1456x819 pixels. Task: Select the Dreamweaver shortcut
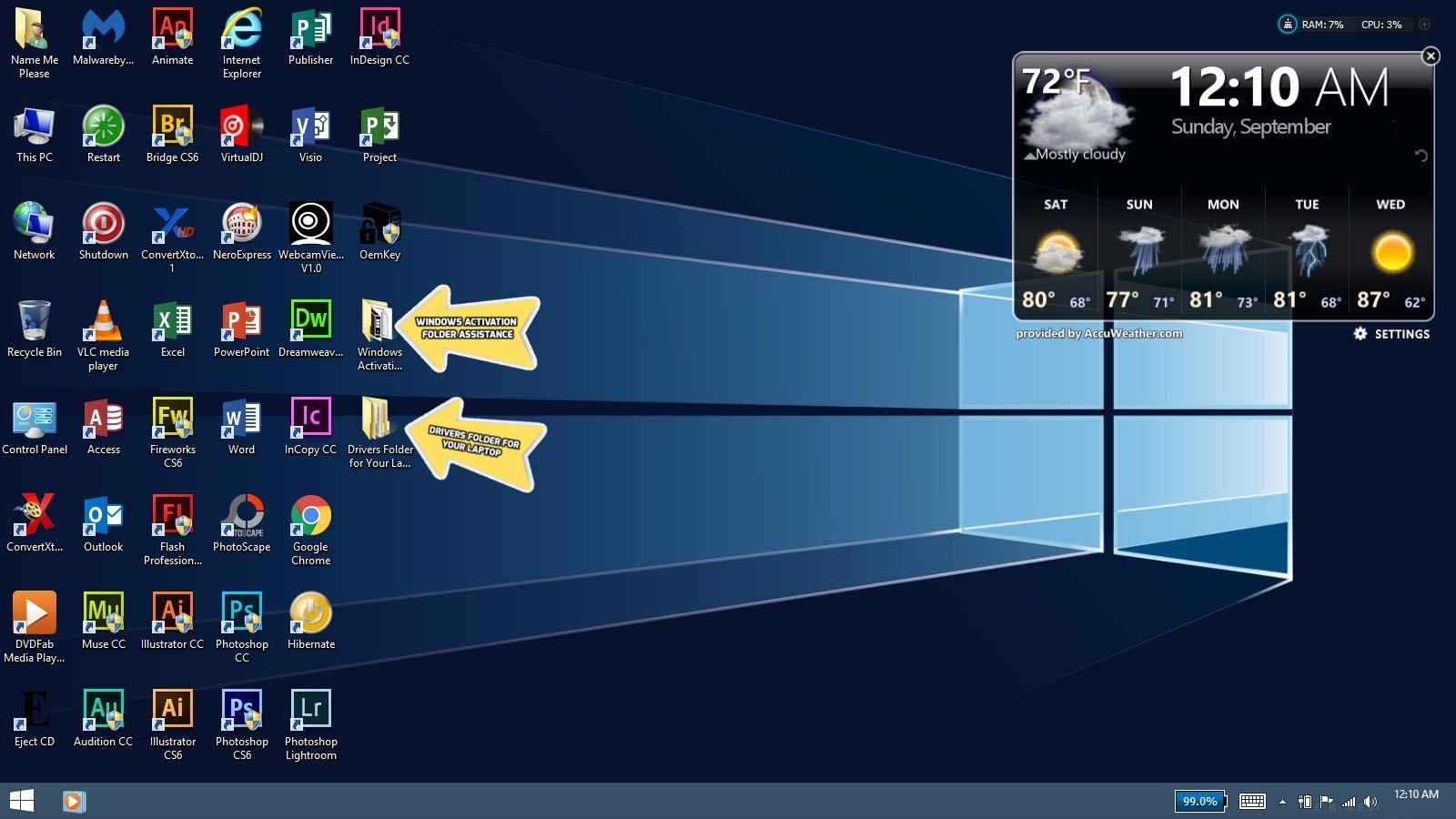pyautogui.click(x=310, y=329)
